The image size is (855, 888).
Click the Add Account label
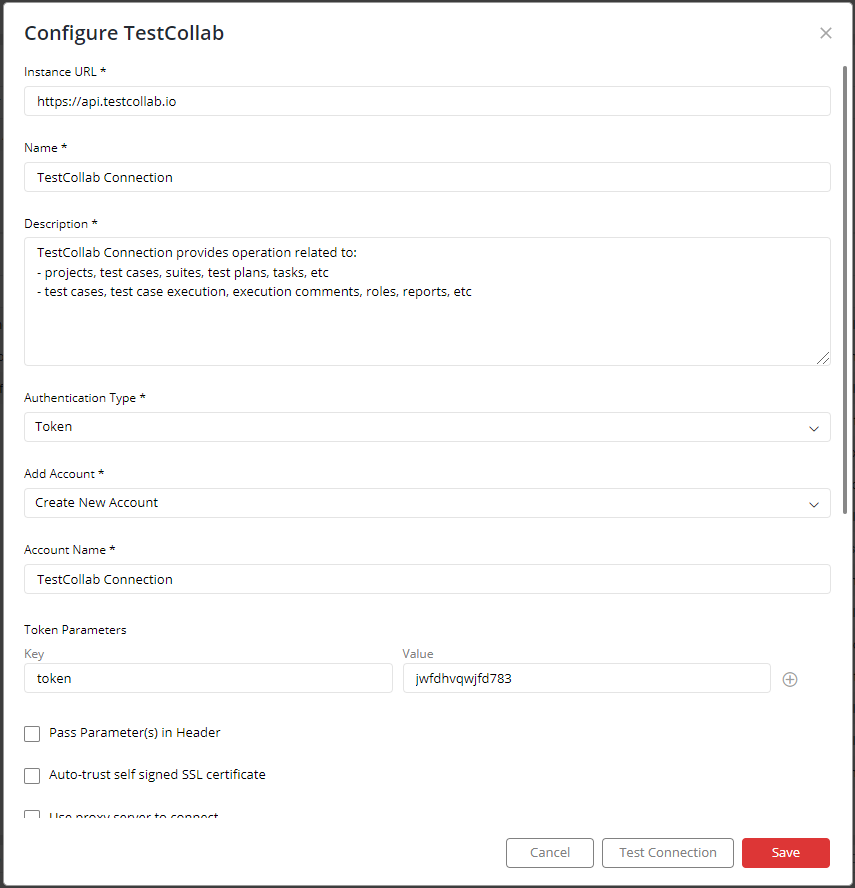point(64,474)
